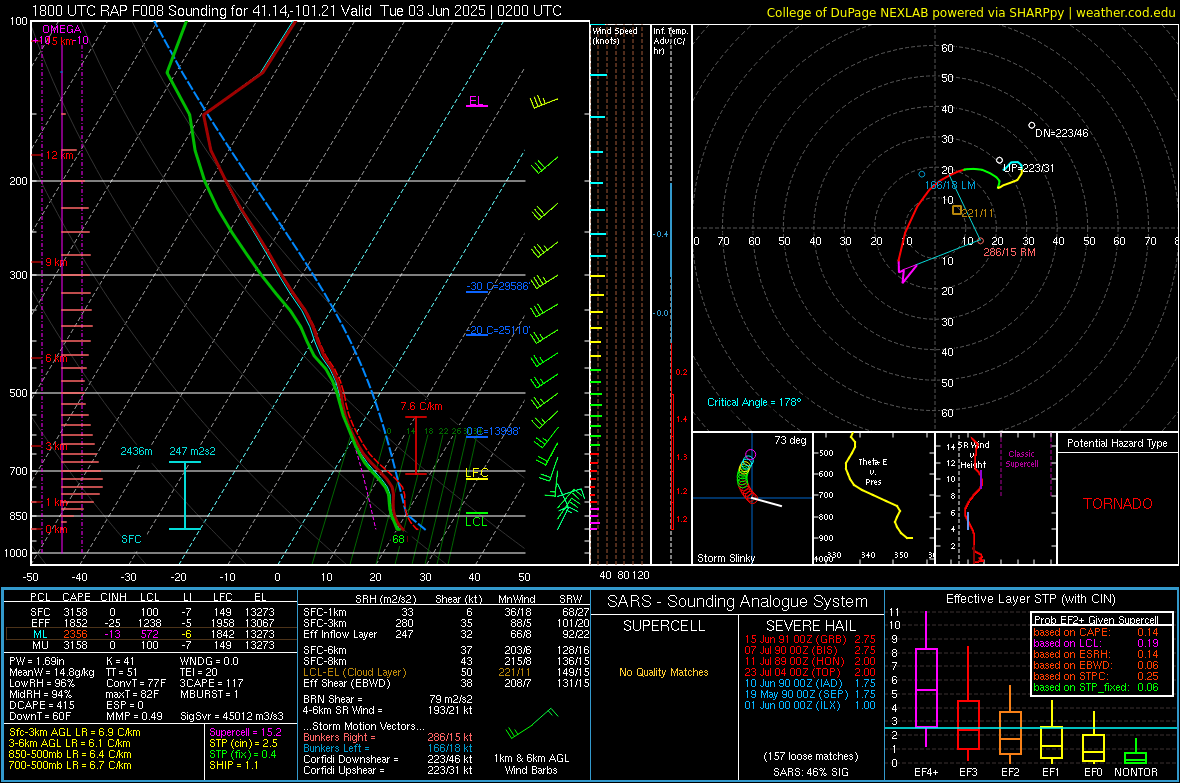Click 'DCAPE = 415' value
The image size is (1180, 783).
click(41, 705)
